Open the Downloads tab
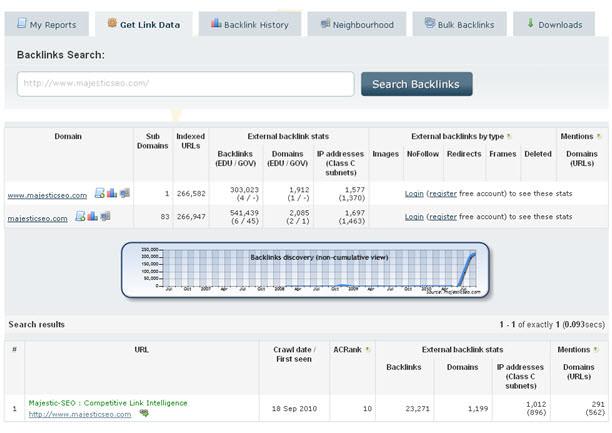 coord(554,24)
